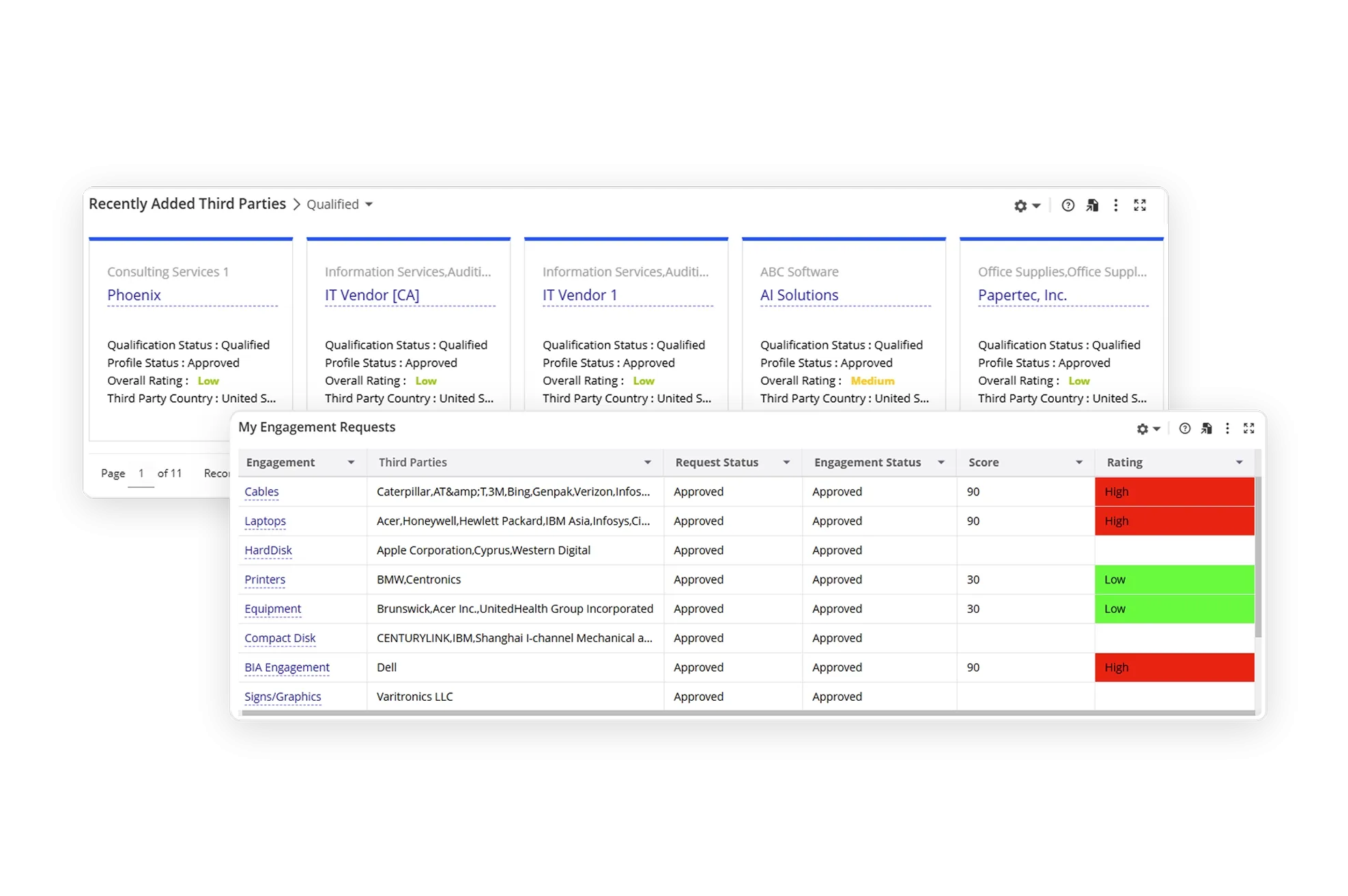Open Third Parties column filter dropdown
Screen dimensions: 1348x896
tap(647, 462)
